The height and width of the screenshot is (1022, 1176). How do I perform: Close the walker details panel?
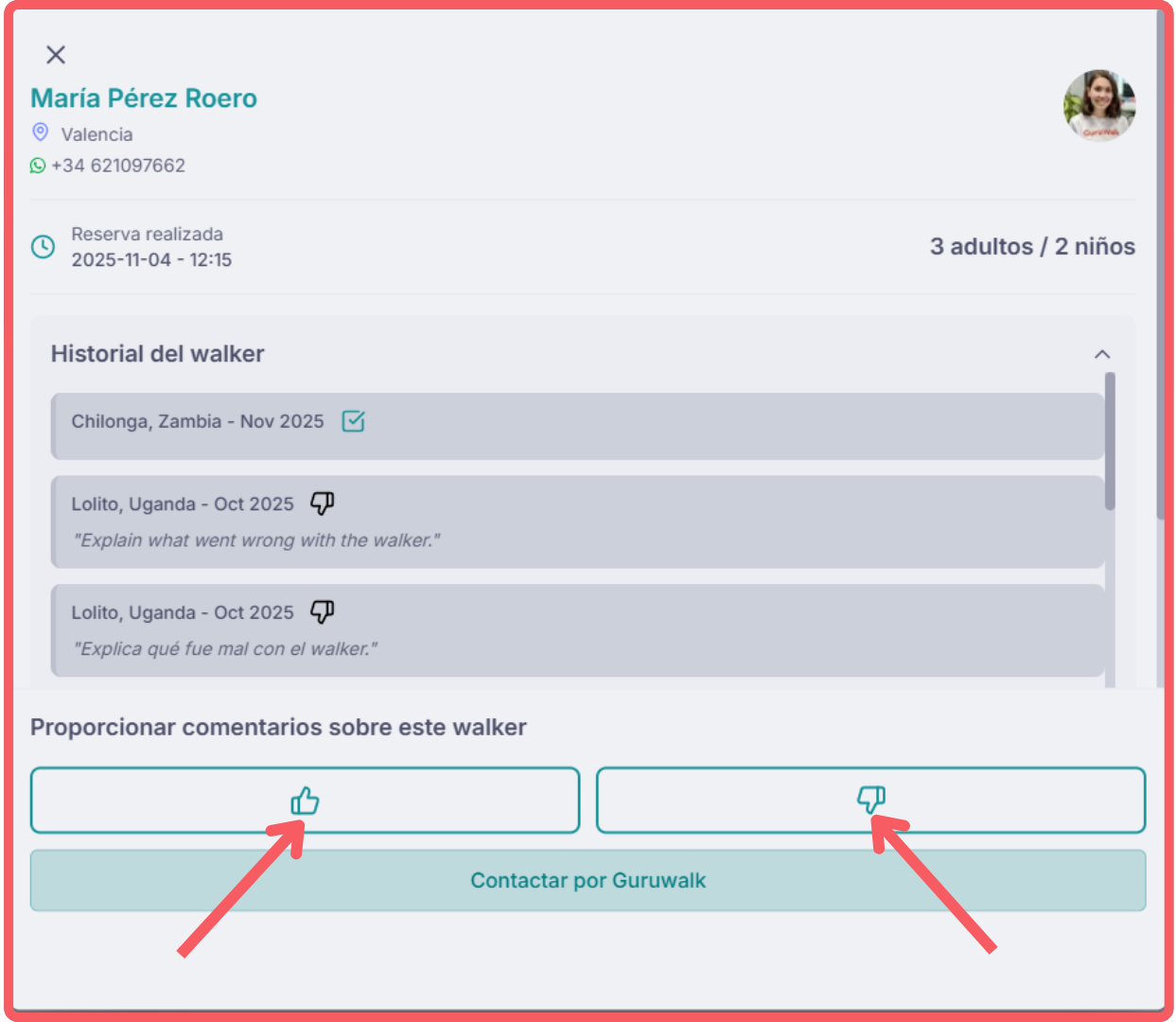[56, 55]
